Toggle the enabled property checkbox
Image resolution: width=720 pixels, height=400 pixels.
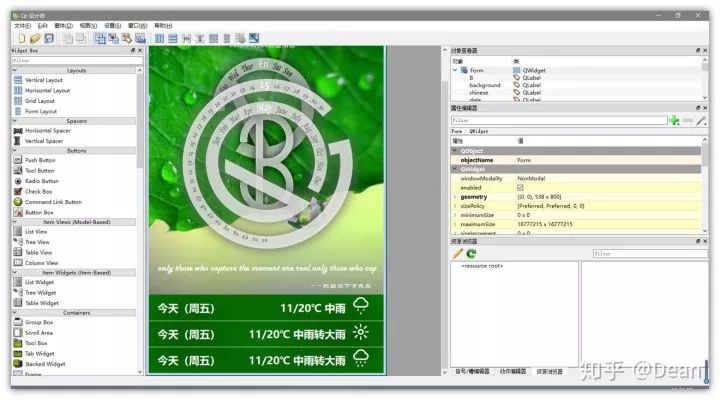click(x=520, y=188)
